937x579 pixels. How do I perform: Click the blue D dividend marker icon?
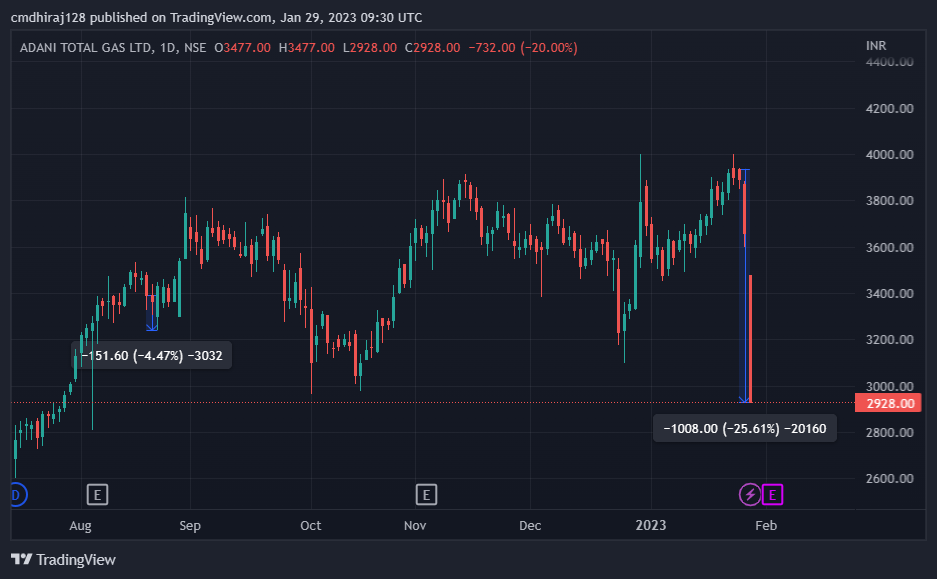18,495
